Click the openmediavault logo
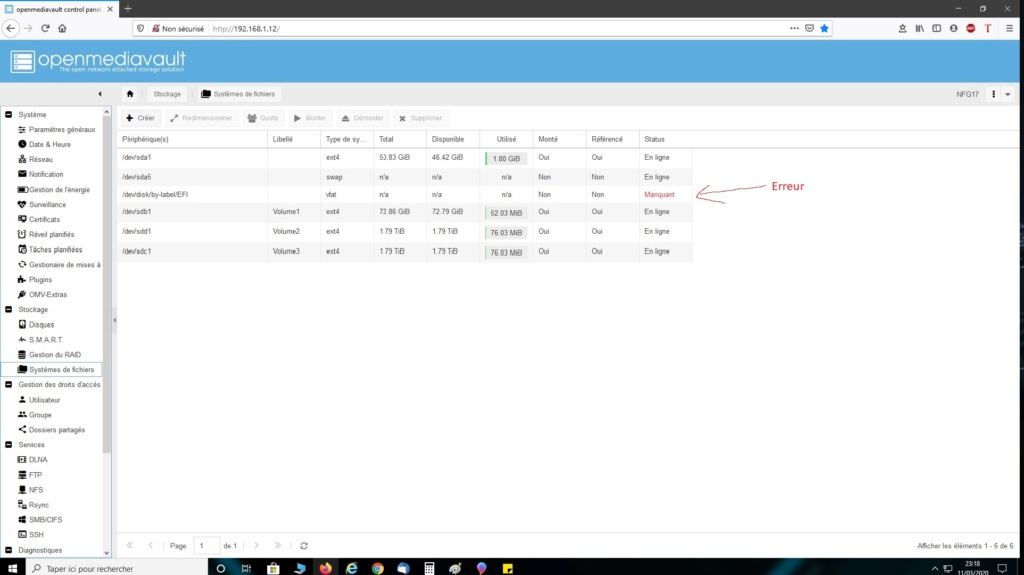Viewport: 1024px width, 575px height. click(x=98, y=61)
